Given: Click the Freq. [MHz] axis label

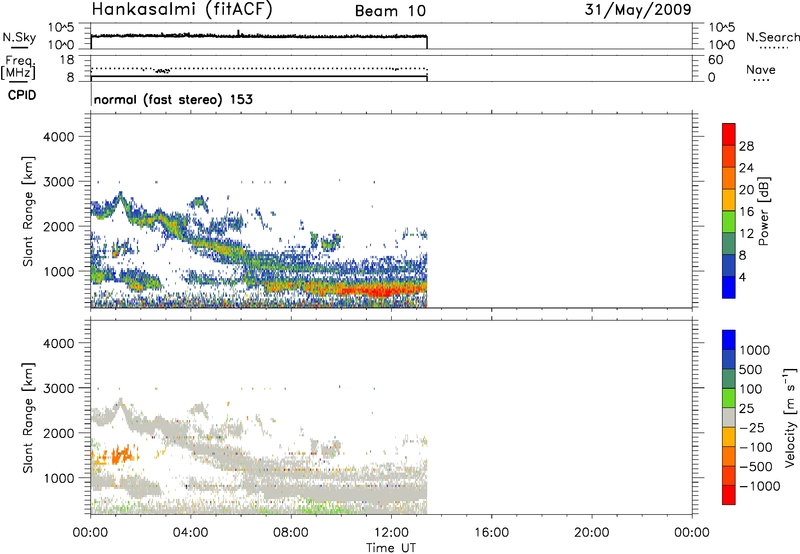Looking at the screenshot, I should 19,67.
